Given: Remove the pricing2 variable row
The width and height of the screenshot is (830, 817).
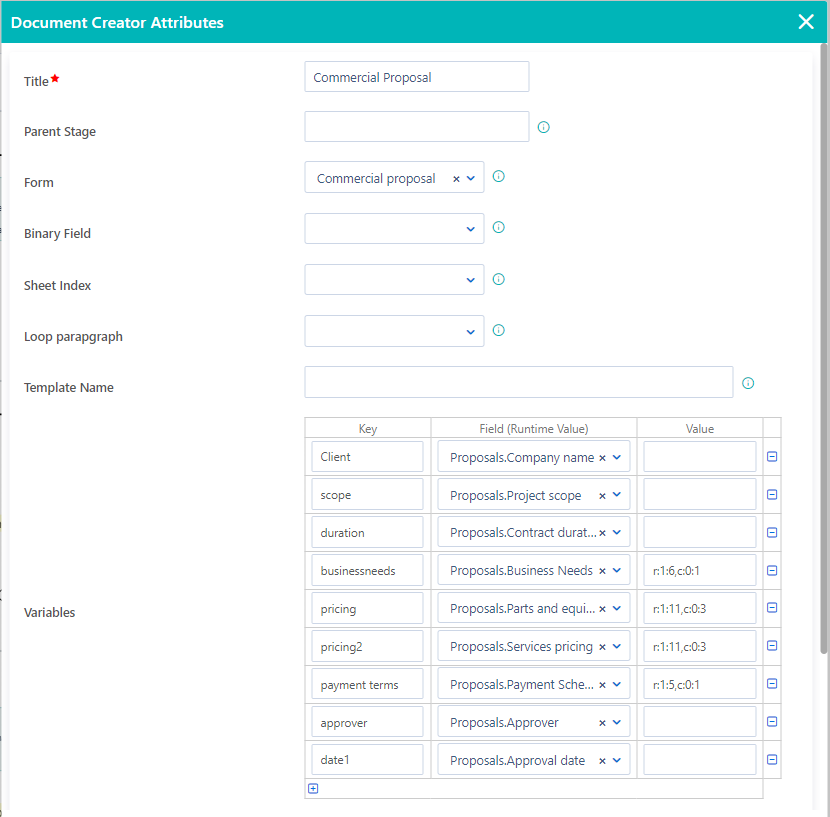Looking at the screenshot, I should pos(772,646).
